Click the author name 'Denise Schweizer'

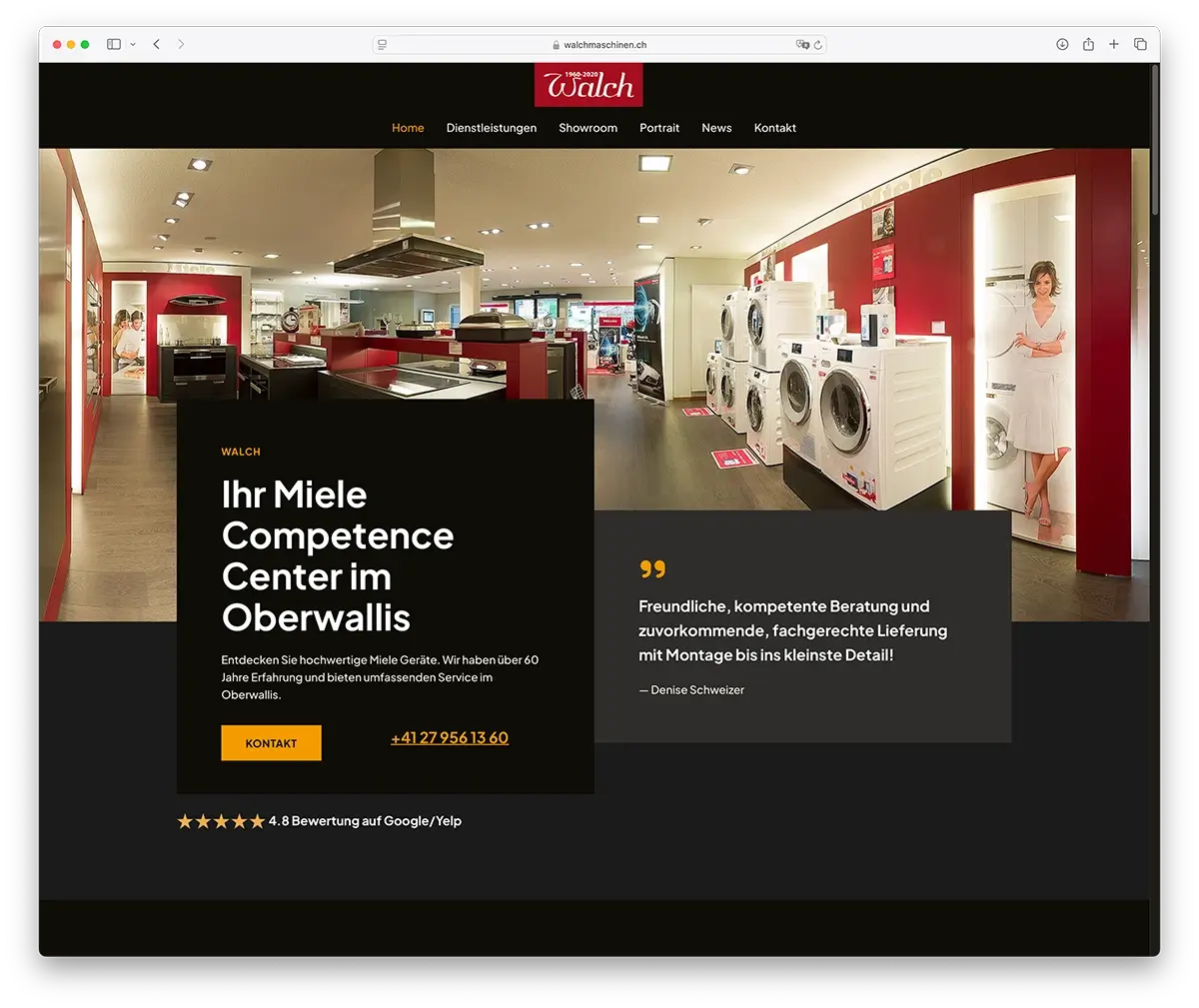point(697,690)
